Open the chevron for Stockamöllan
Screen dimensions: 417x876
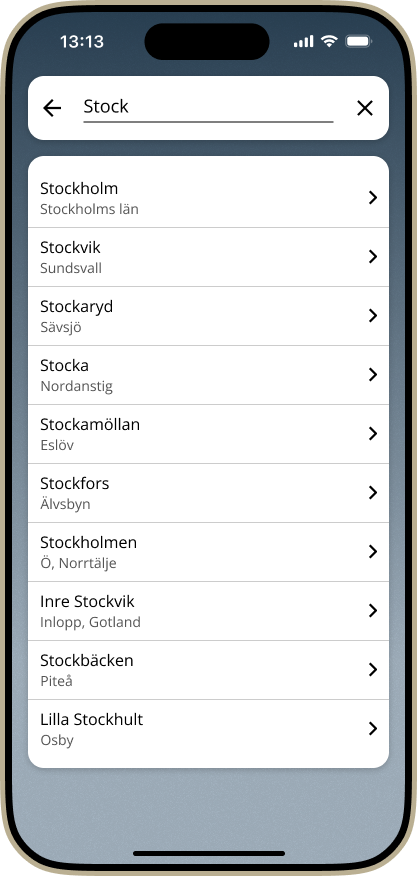coord(373,434)
